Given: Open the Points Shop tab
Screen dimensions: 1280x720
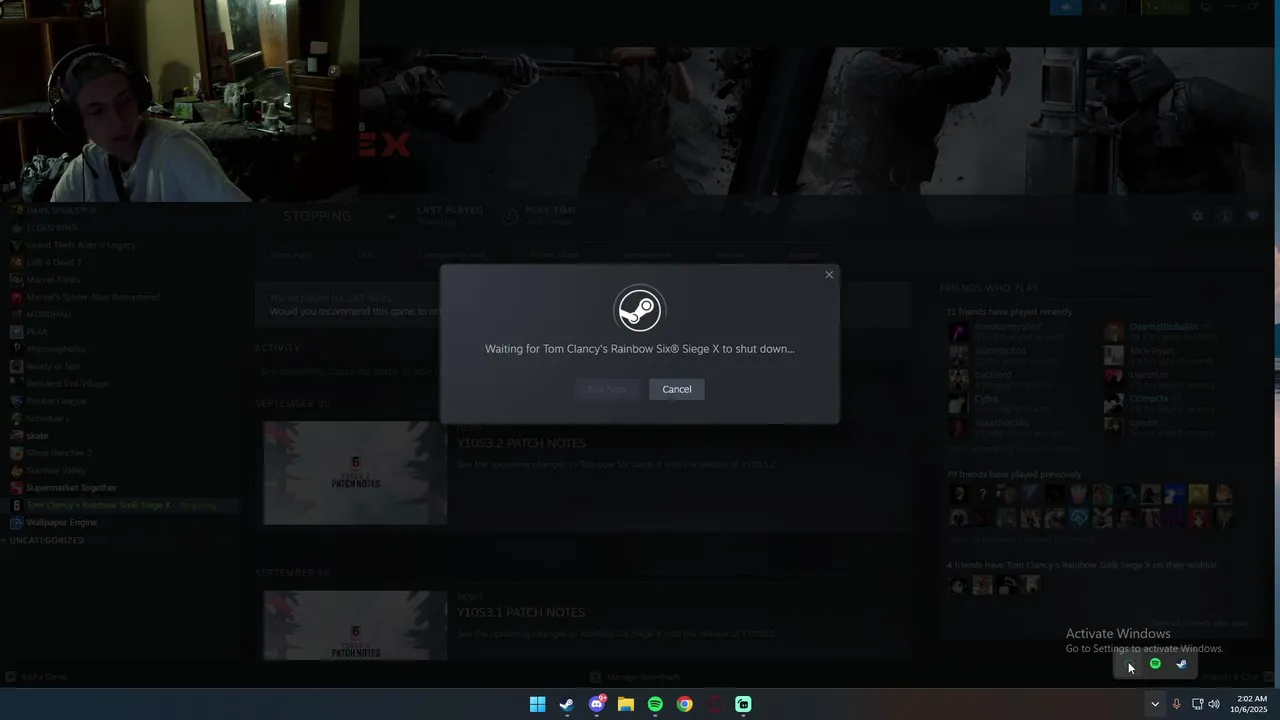Looking at the screenshot, I should click(554, 255).
